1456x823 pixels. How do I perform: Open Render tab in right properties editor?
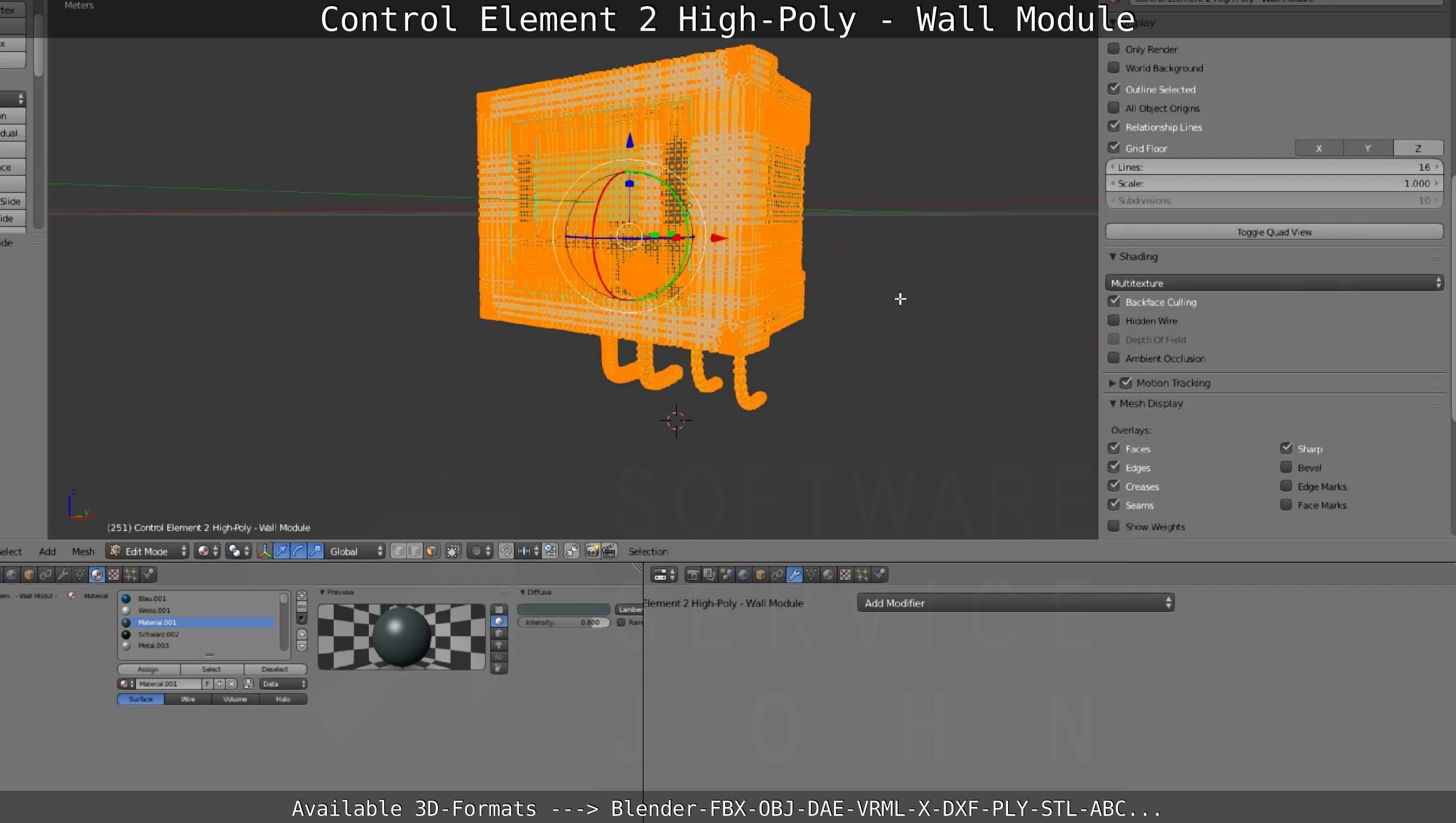[692, 574]
